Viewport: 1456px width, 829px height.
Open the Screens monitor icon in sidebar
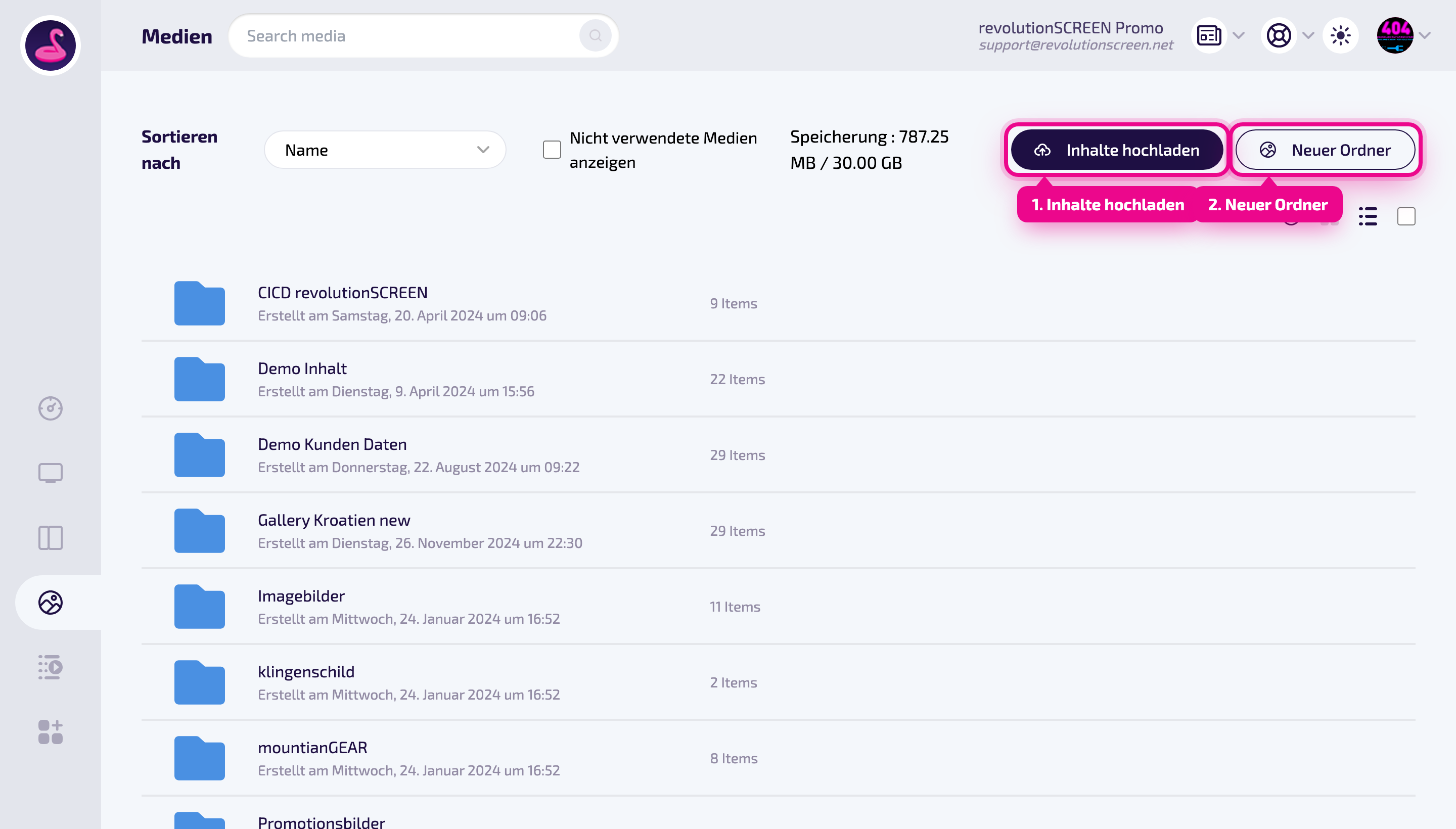pyautogui.click(x=50, y=473)
